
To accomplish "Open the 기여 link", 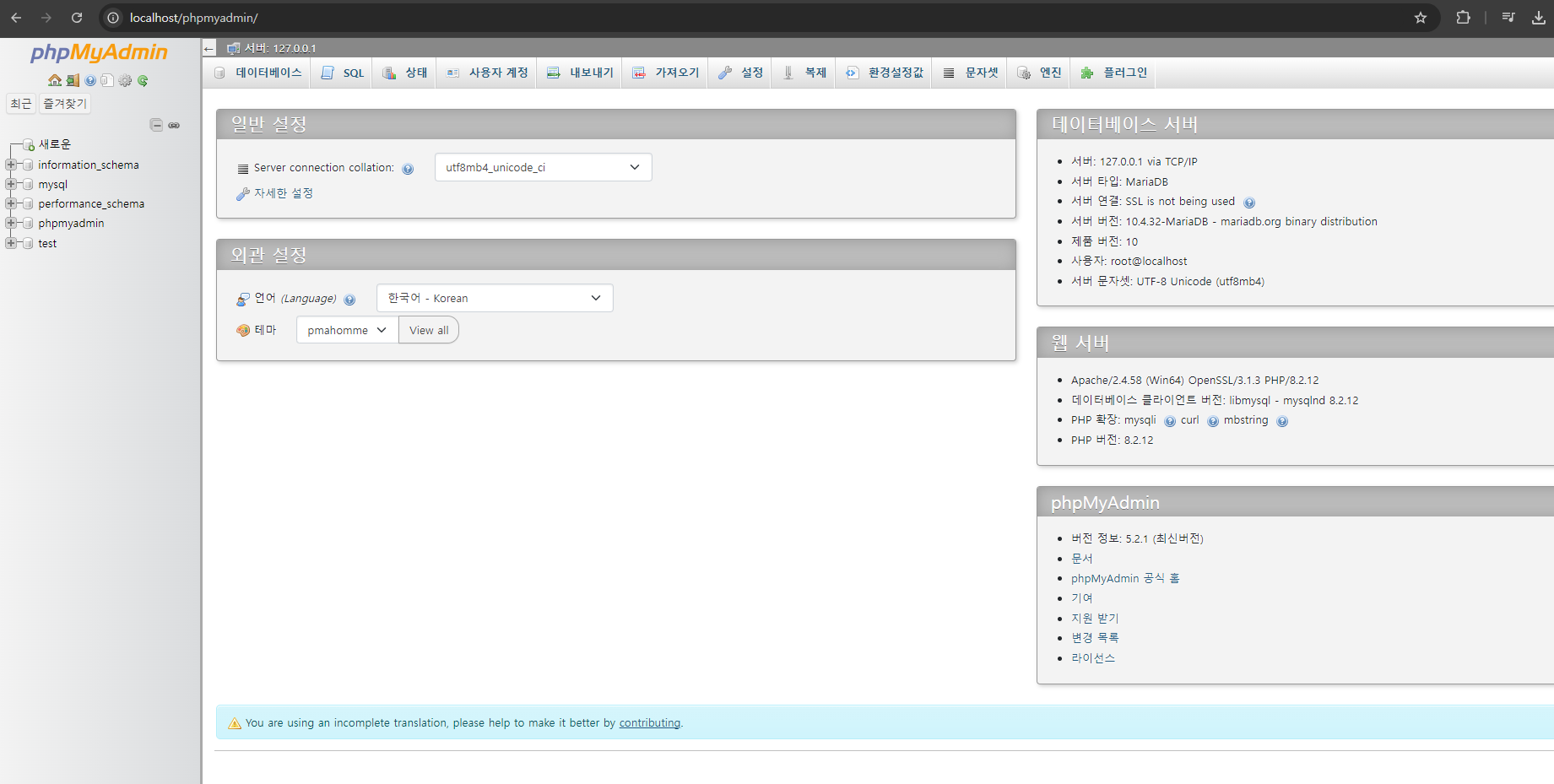I will tap(1082, 598).
